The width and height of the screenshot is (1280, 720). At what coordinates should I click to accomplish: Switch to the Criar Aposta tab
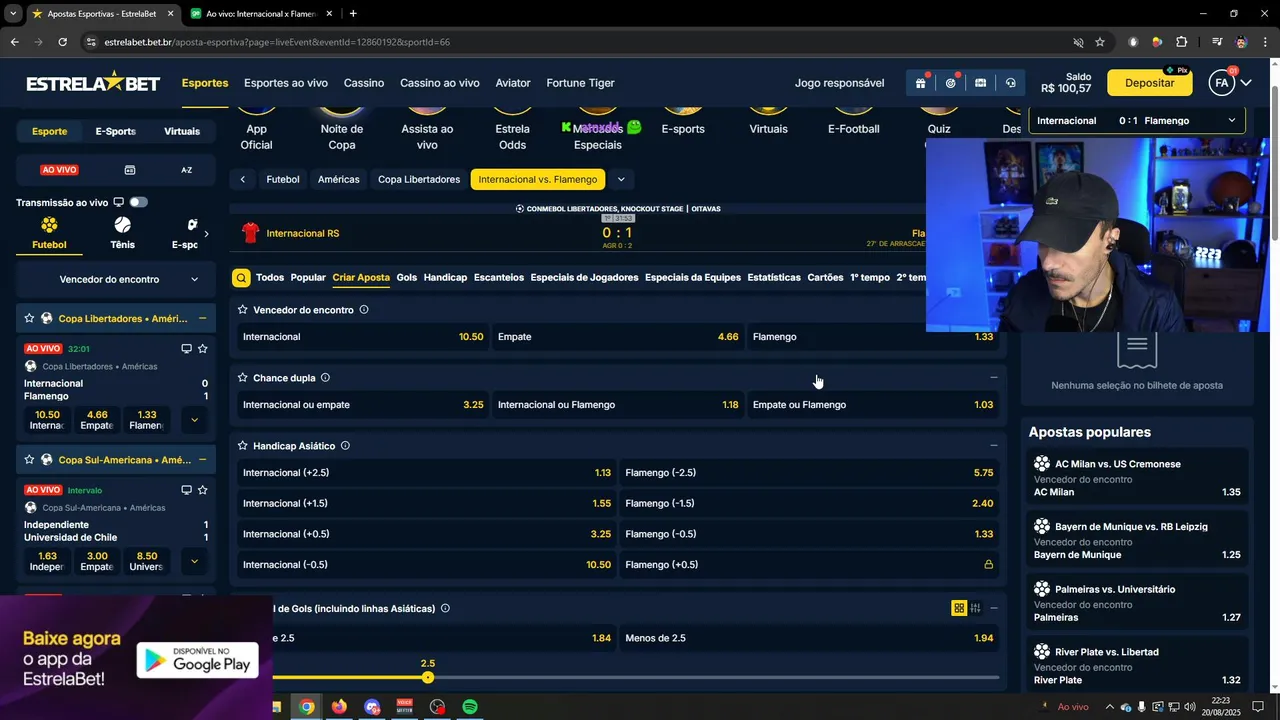point(361,278)
